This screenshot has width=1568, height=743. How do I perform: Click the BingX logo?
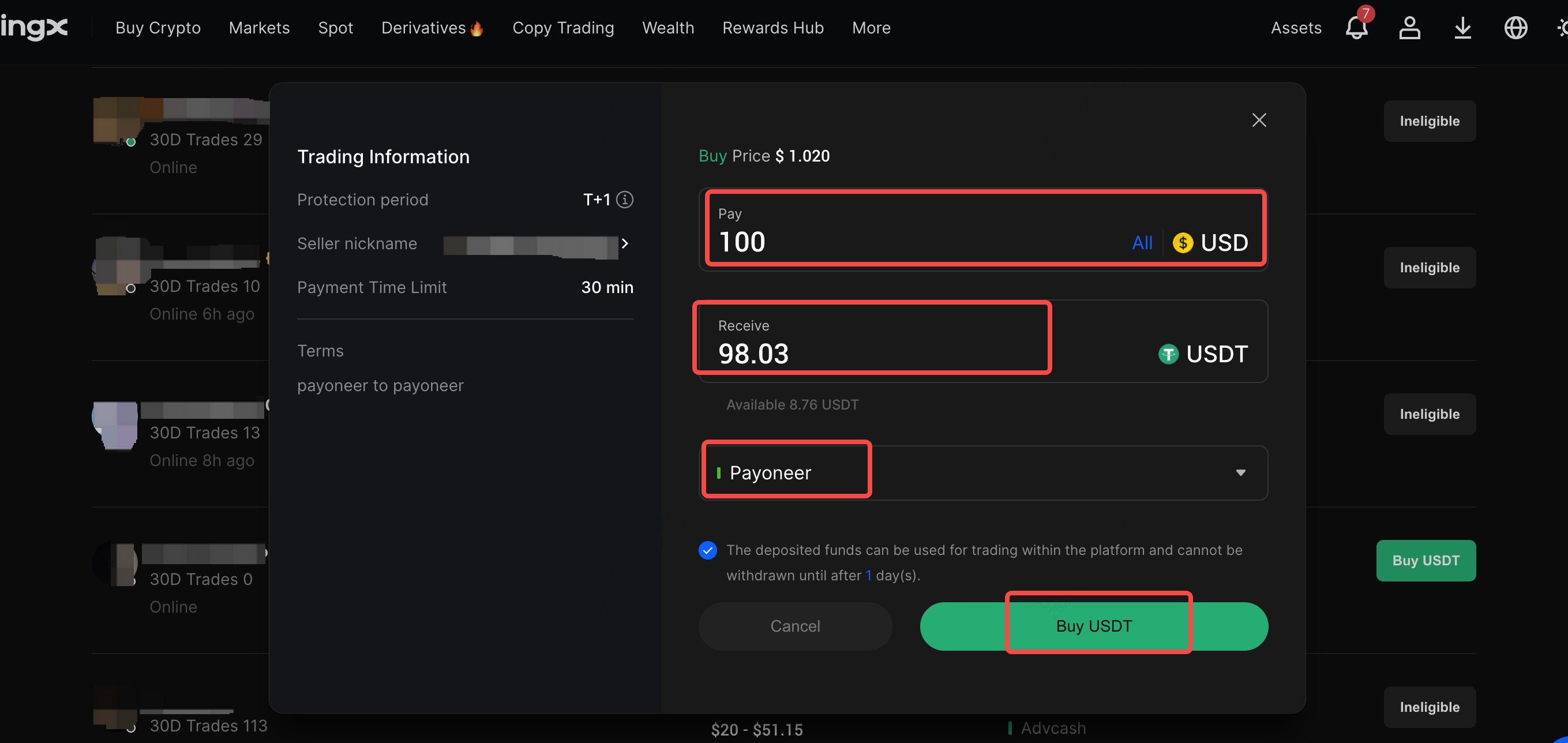pos(33,27)
